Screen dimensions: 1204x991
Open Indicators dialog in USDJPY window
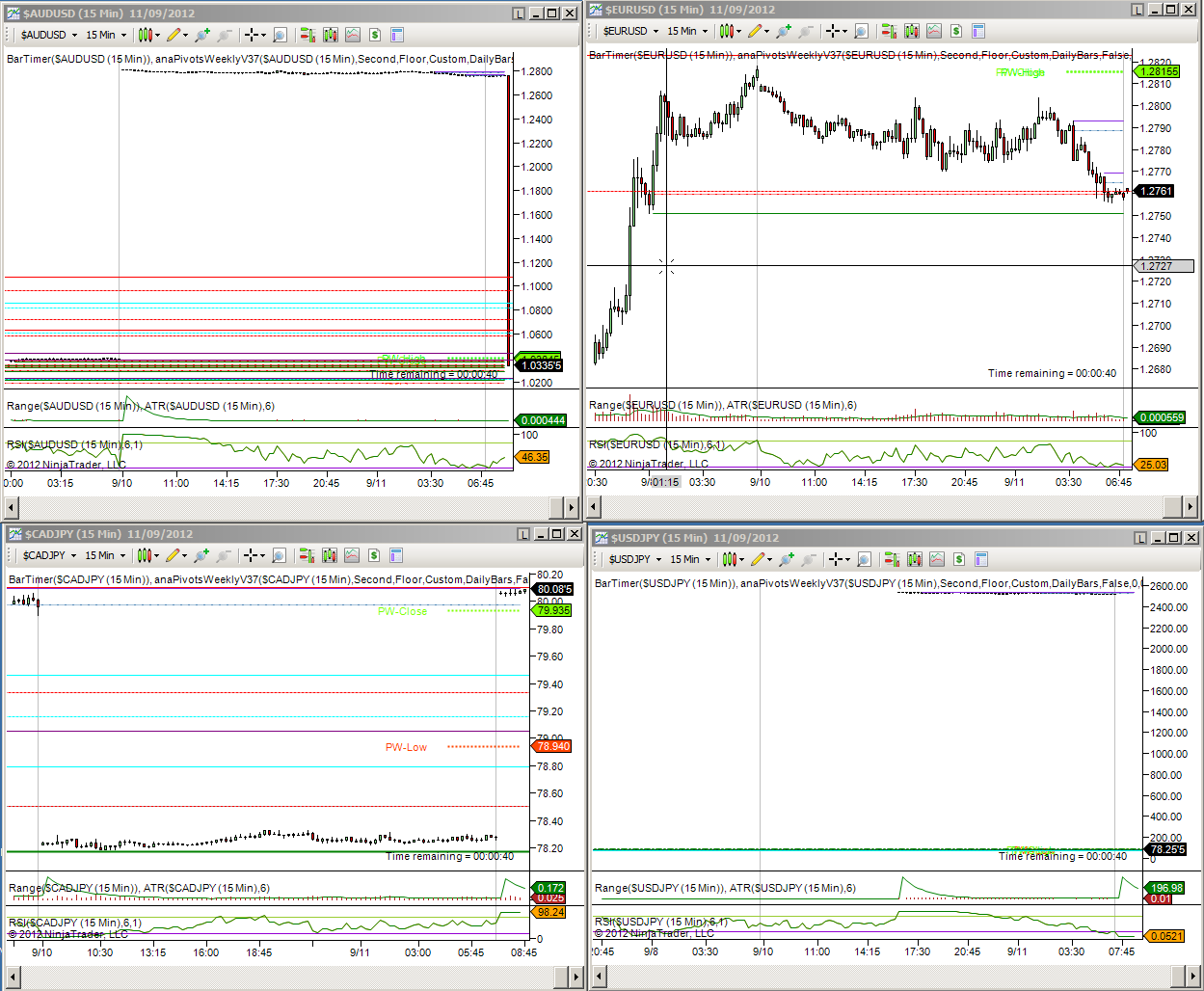[915, 559]
